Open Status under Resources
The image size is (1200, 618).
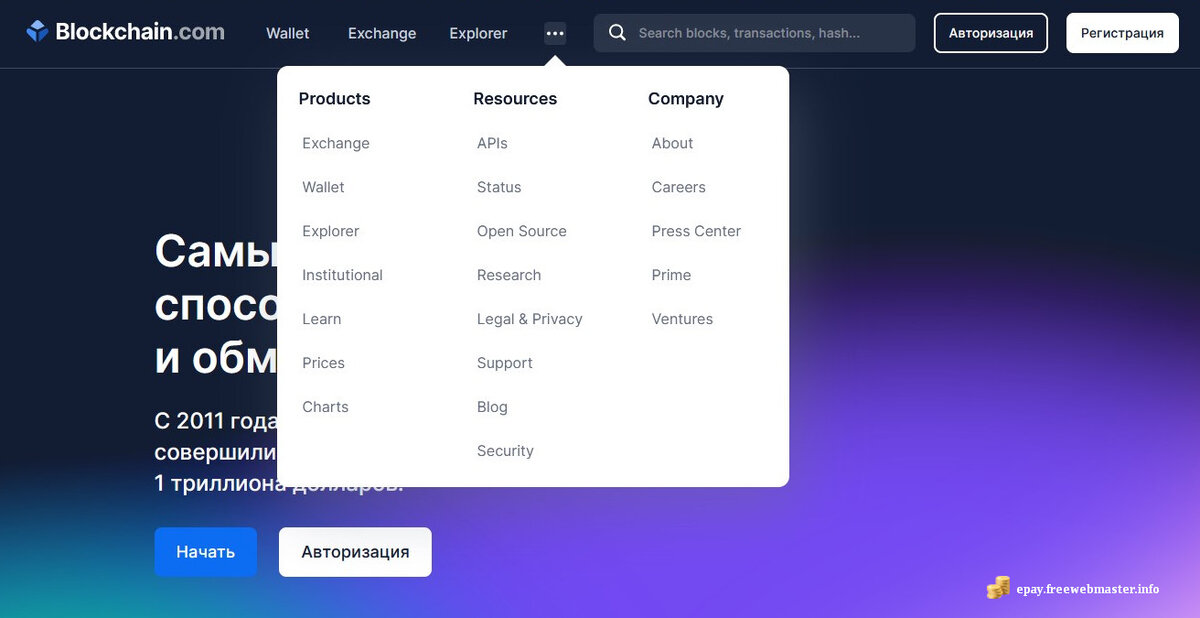tap(499, 187)
